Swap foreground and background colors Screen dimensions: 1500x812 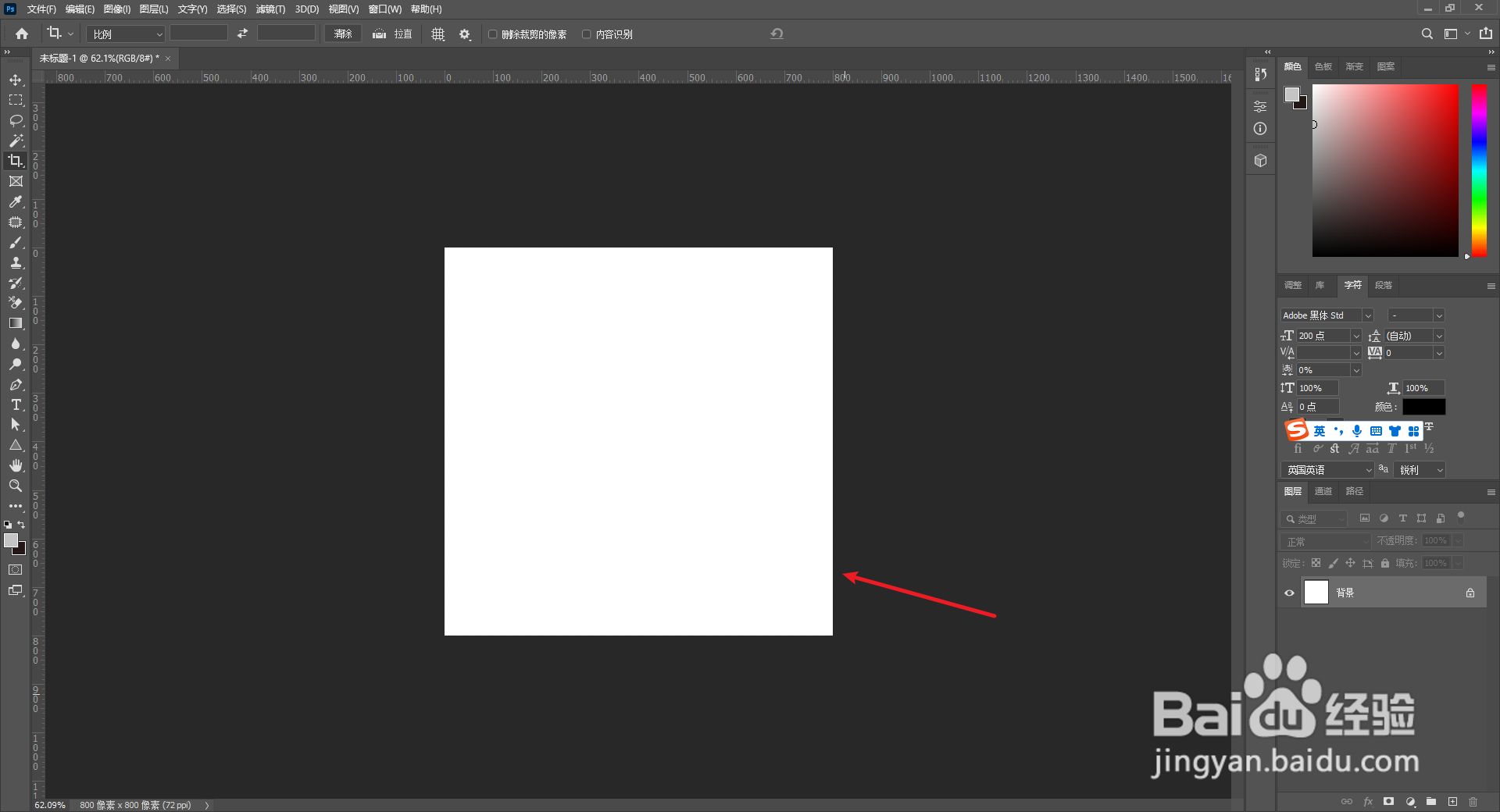pos(21,525)
